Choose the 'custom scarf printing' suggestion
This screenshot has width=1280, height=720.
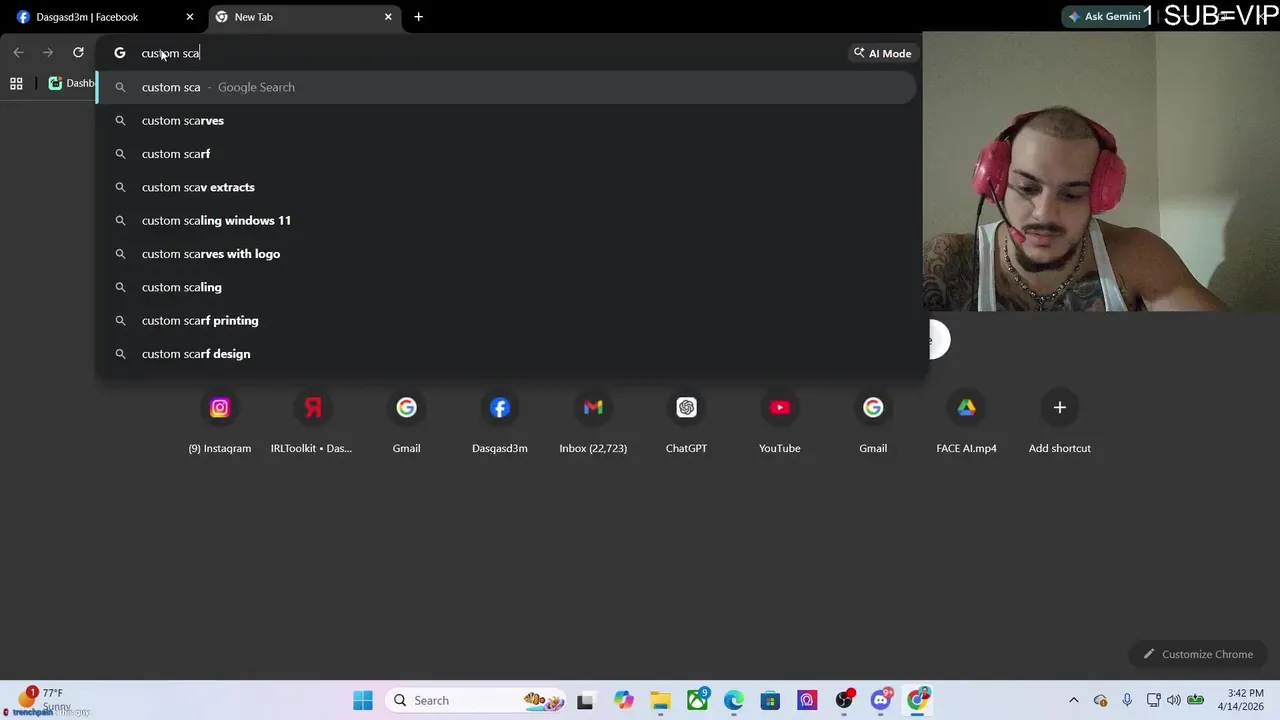[507, 320]
